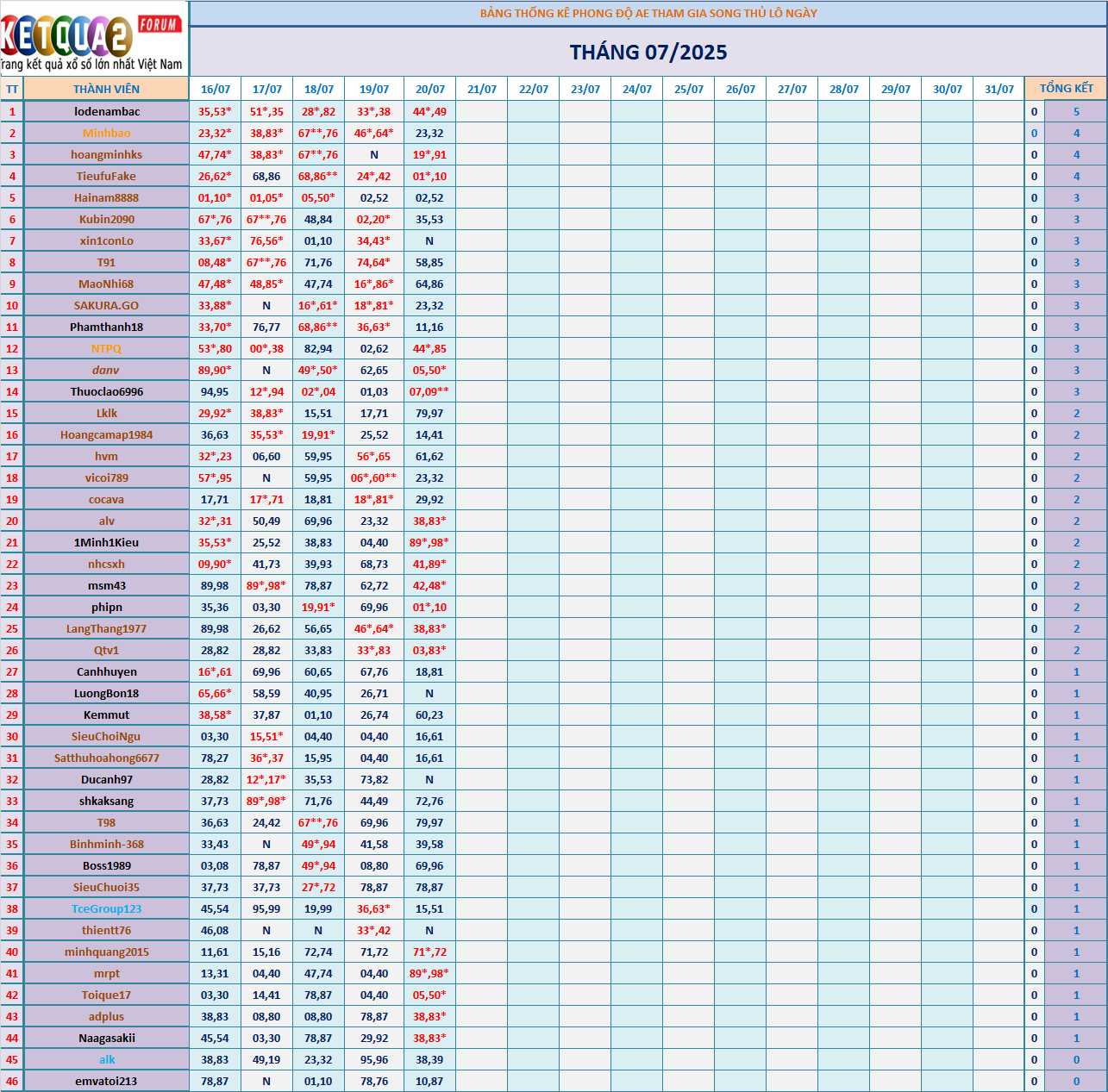This screenshot has height=1092, width=1108.
Task: Click member Satthuhoahong6677
Action: tap(107, 758)
